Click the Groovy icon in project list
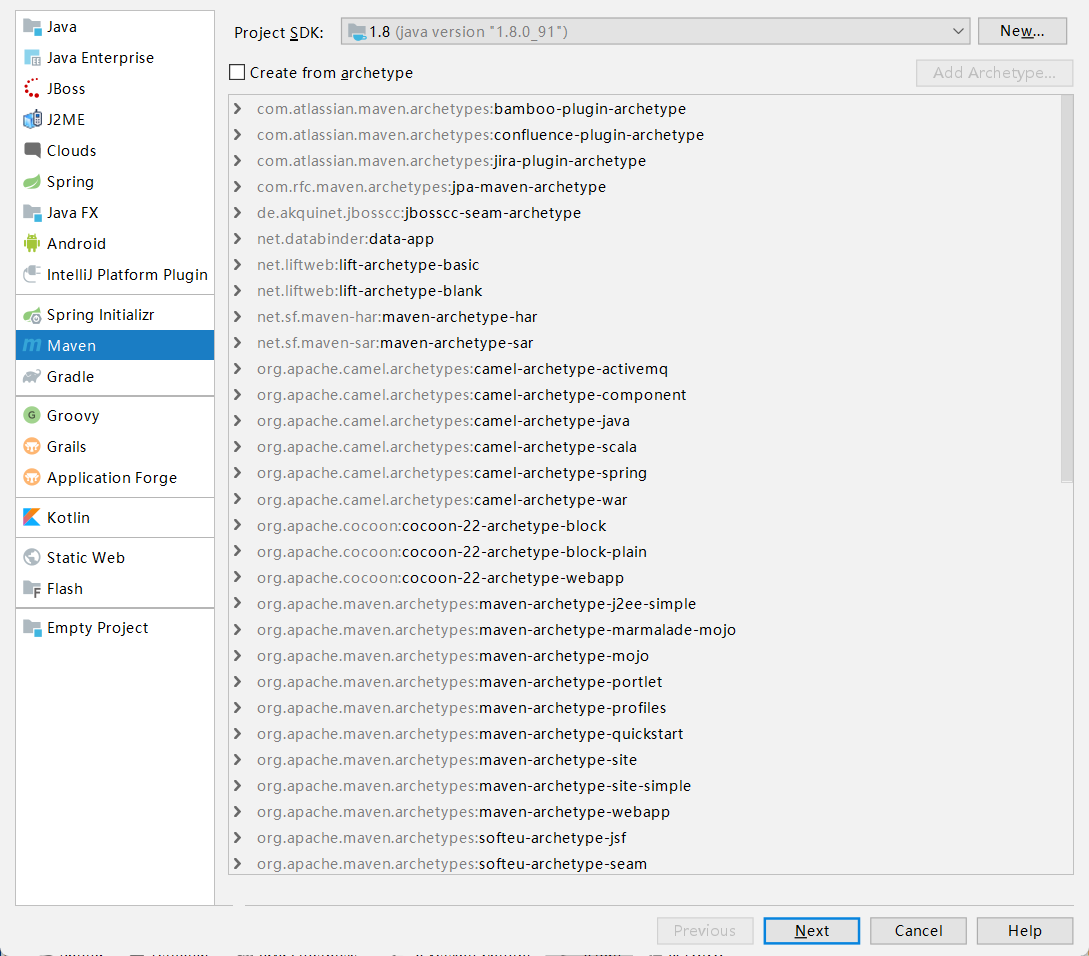Screen dimensions: 1089x956 pos(32,416)
